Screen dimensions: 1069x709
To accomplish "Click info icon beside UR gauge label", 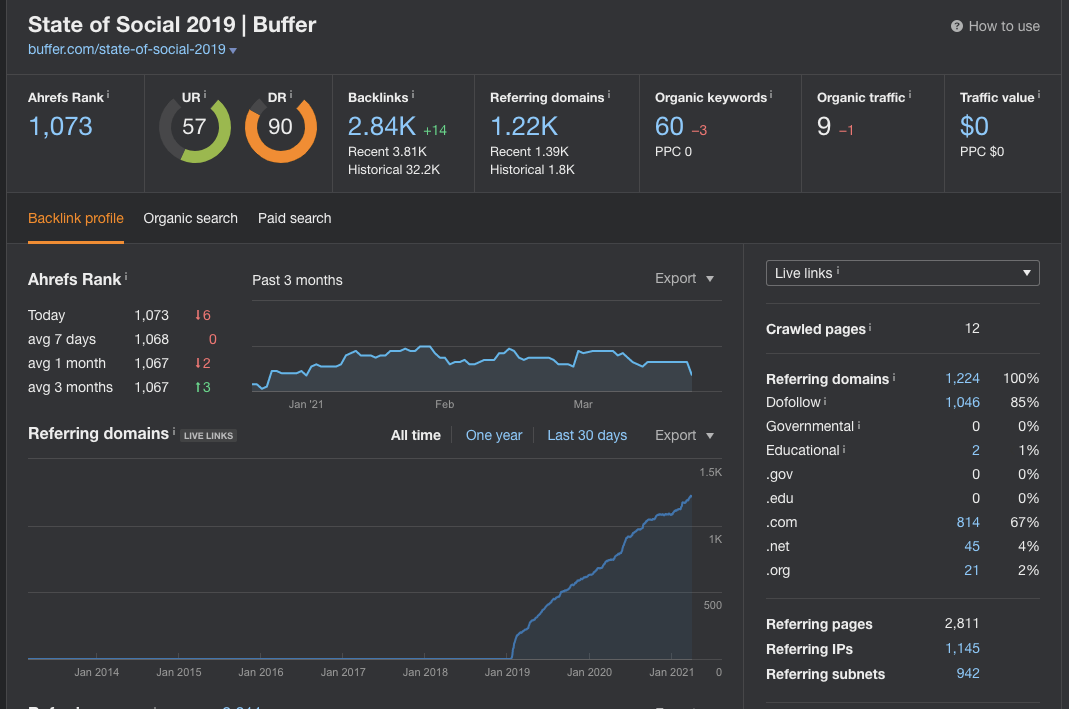I will coord(205,95).
